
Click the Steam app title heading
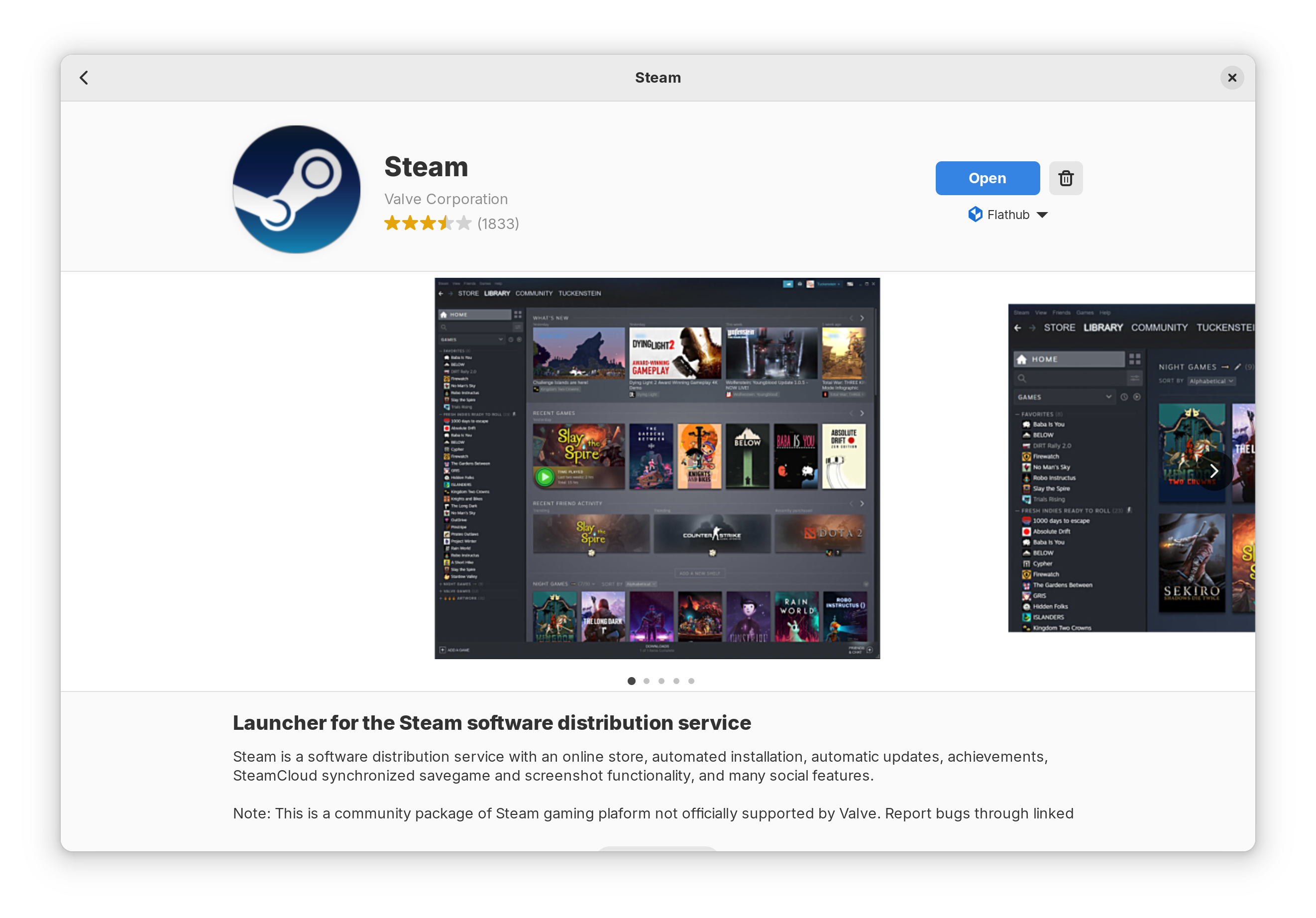pos(426,167)
